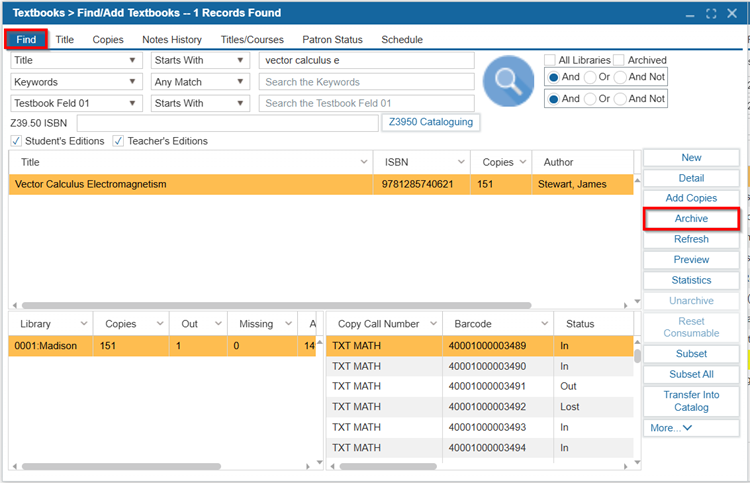Viewport: 750px width, 483px height.
Task: Open the Patron Status tab
Action: coord(332,40)
